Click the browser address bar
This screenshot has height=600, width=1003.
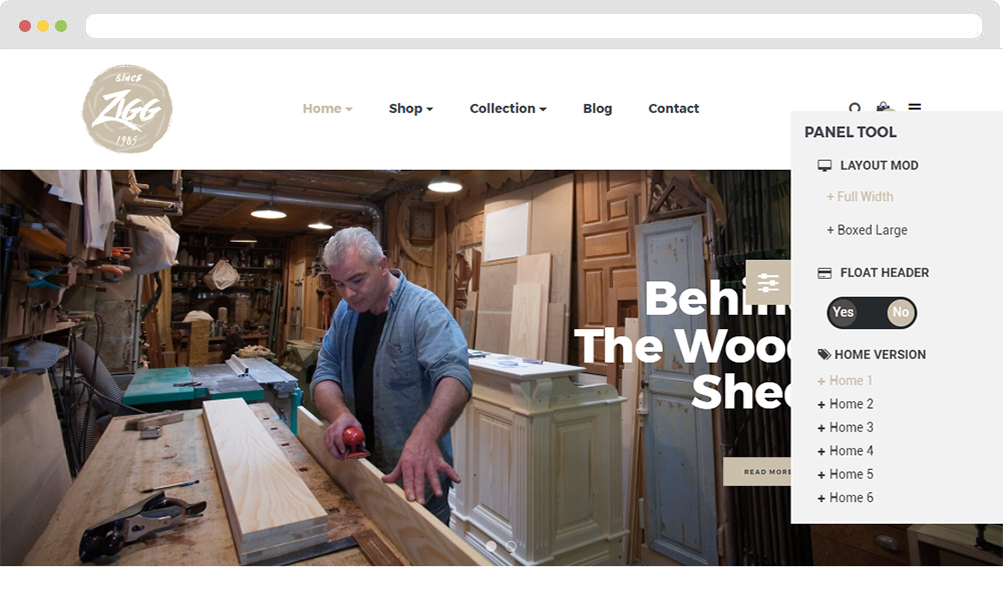click(533, 26)
